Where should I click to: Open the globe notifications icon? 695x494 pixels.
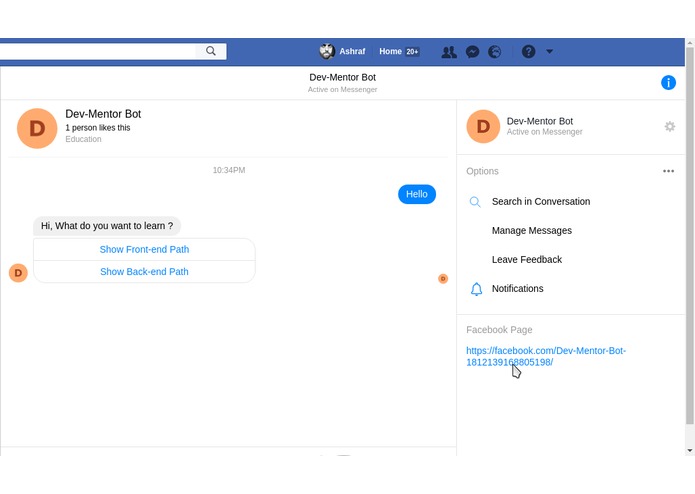click(495, 52)
